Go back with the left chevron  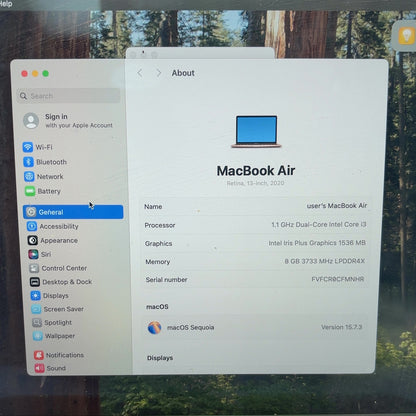(140, 73)
